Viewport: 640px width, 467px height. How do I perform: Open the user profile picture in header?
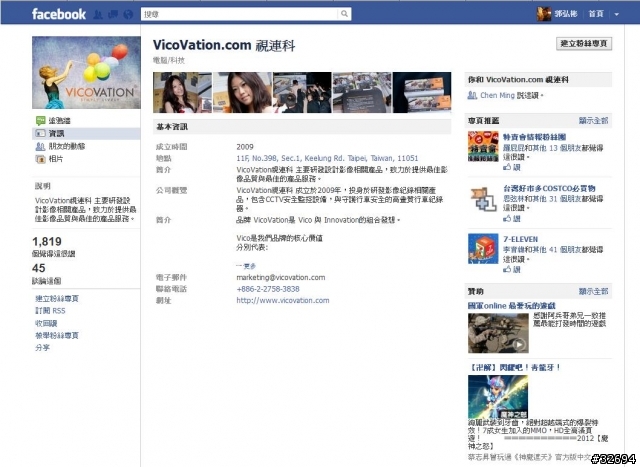543,14
